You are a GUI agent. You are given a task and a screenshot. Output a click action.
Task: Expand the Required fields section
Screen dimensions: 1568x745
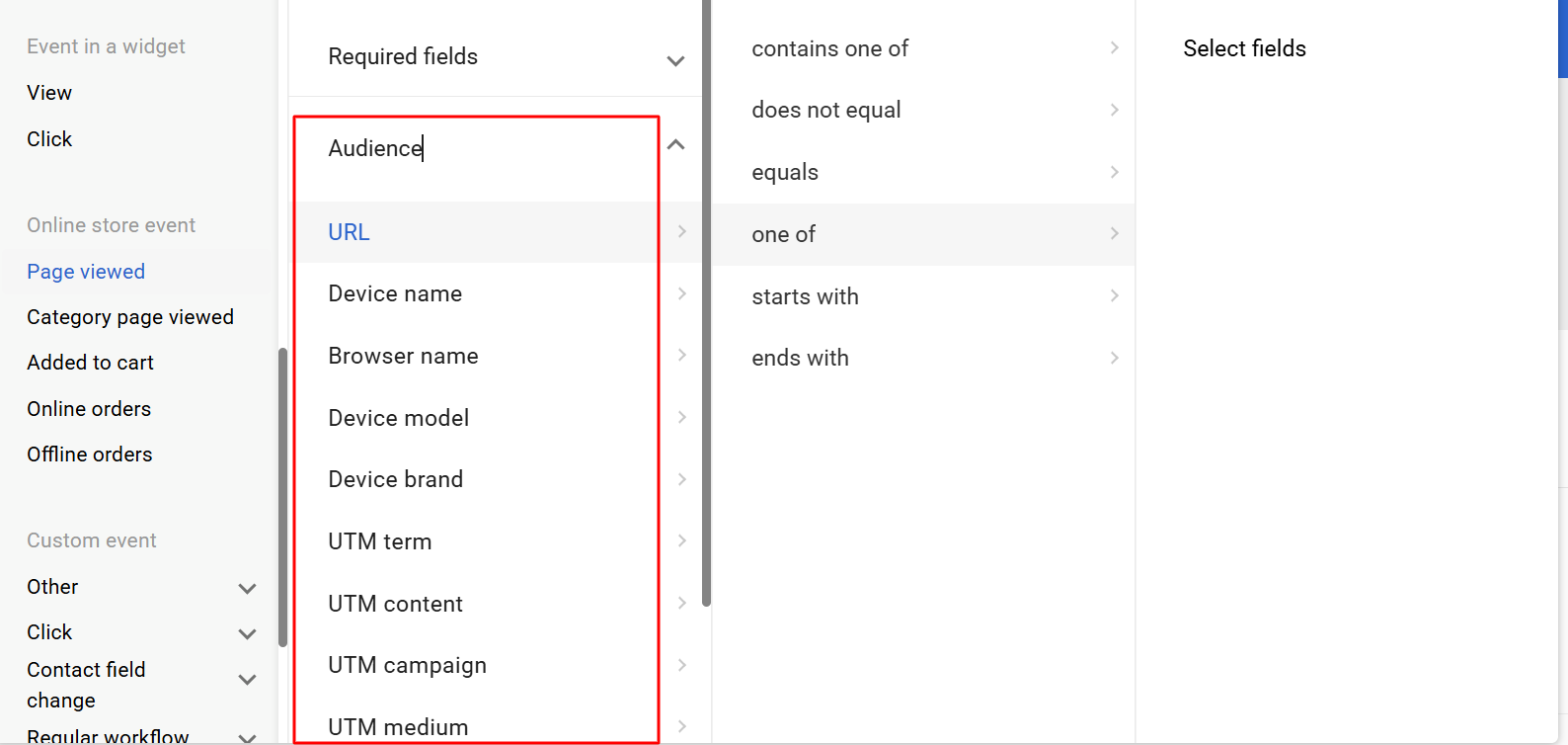(675, 61)
